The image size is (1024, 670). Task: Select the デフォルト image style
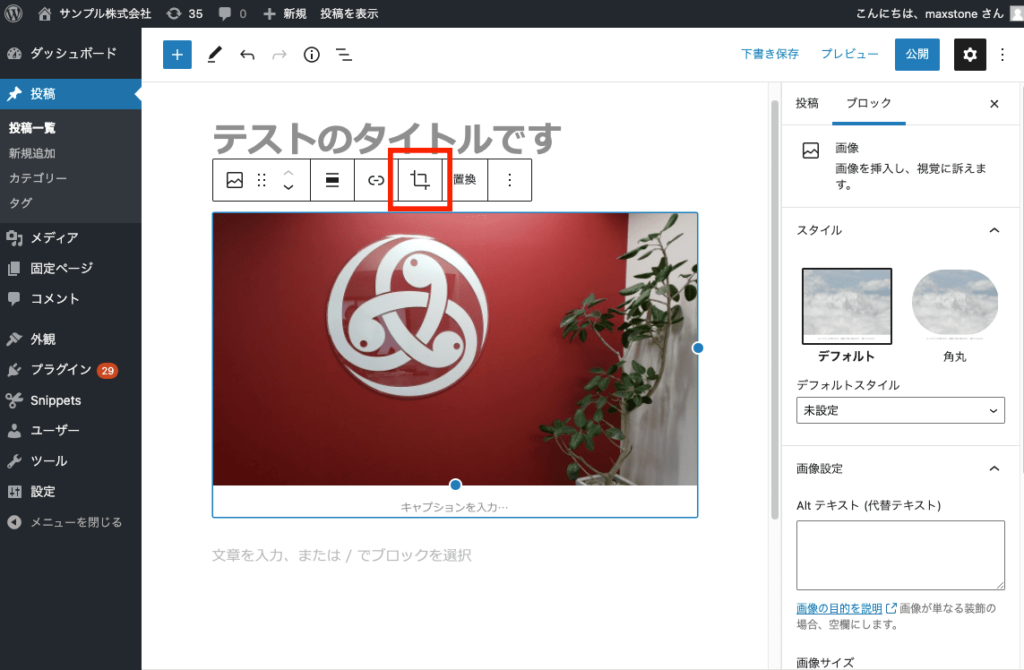click(x=847, y=306)
